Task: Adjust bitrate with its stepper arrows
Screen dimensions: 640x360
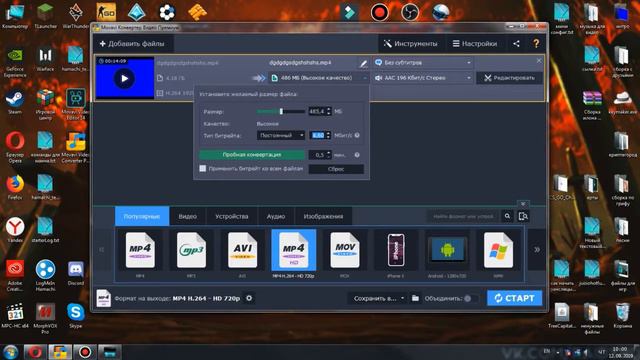Action: (x=329, y=135)
